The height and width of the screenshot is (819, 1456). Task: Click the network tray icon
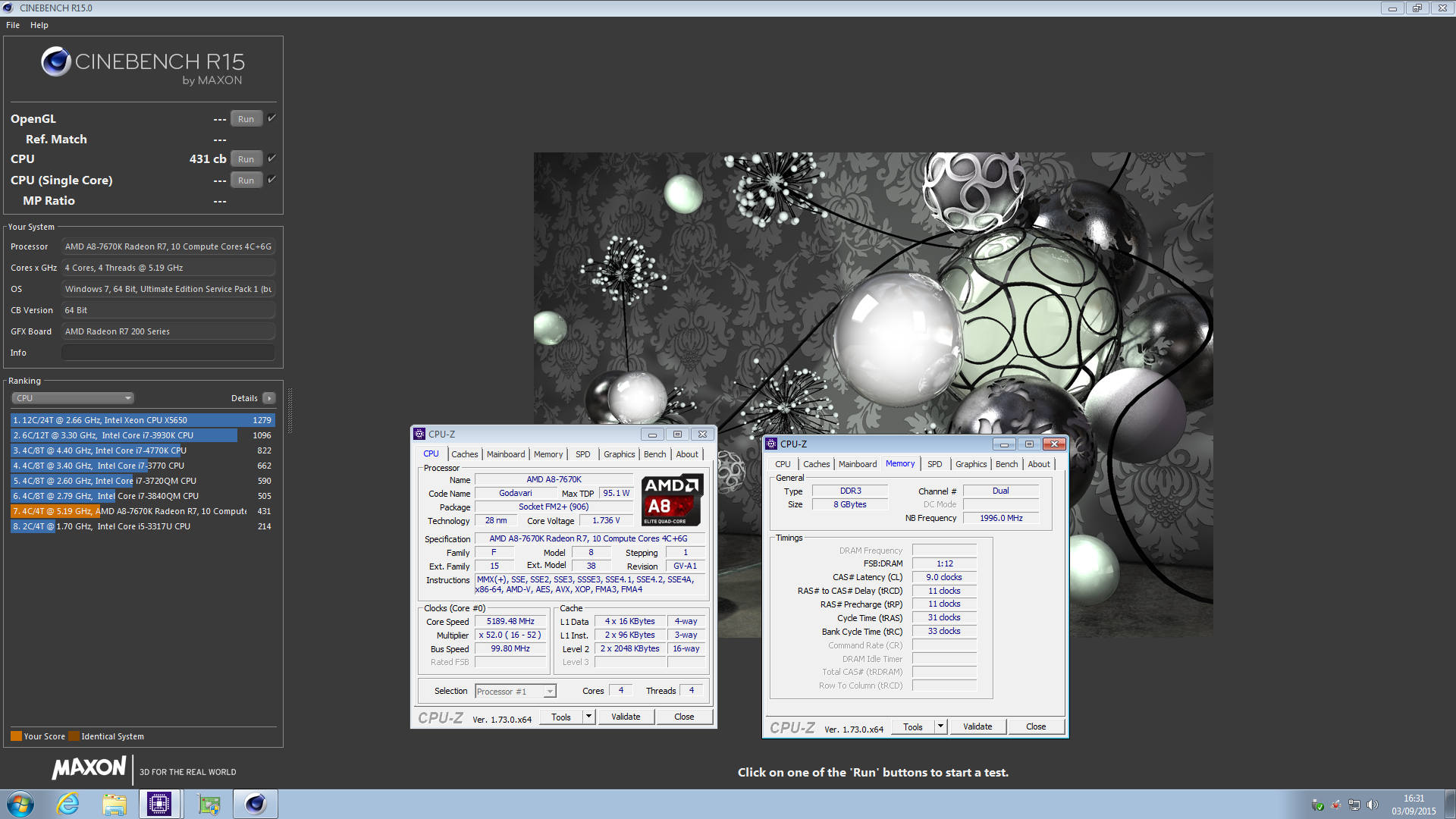1354,805
